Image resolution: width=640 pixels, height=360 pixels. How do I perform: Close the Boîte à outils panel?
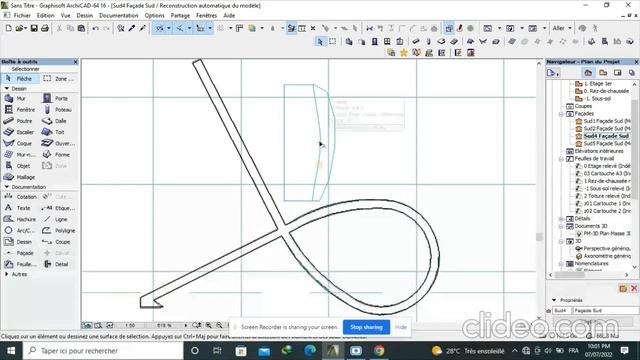click(x=76, y=62)
